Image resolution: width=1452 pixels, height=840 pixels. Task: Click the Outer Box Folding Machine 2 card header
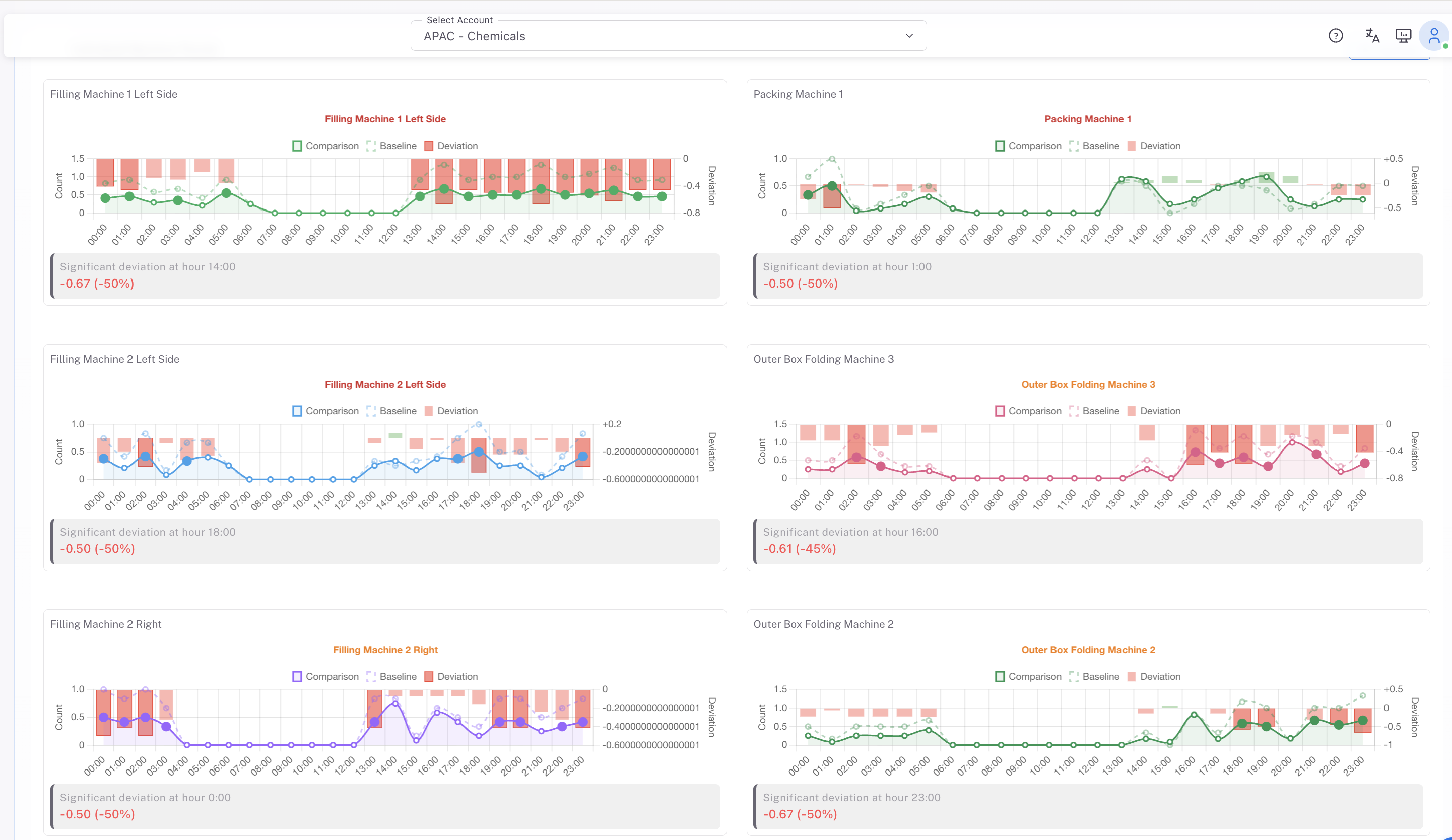[823, 624]
